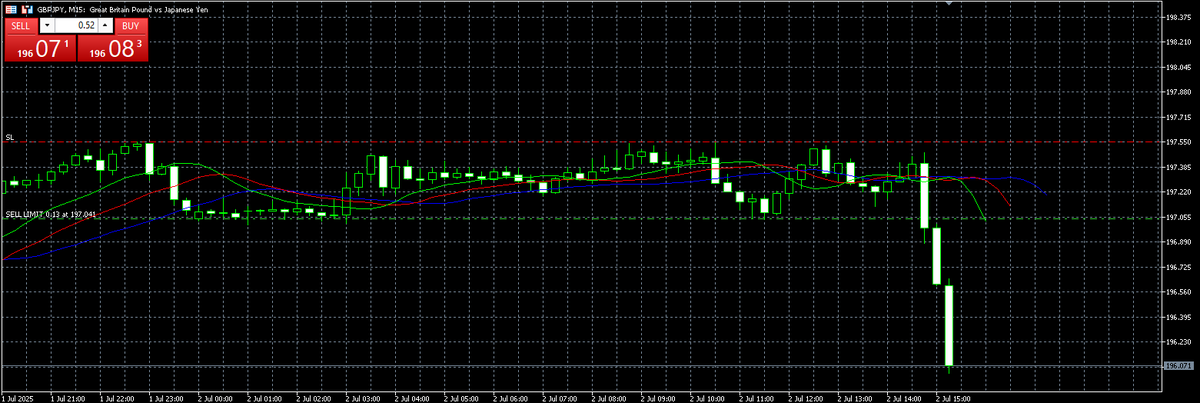Click the 2 Jul 03:00 time label
1200x403 pixels.
(x=363, y=397)
